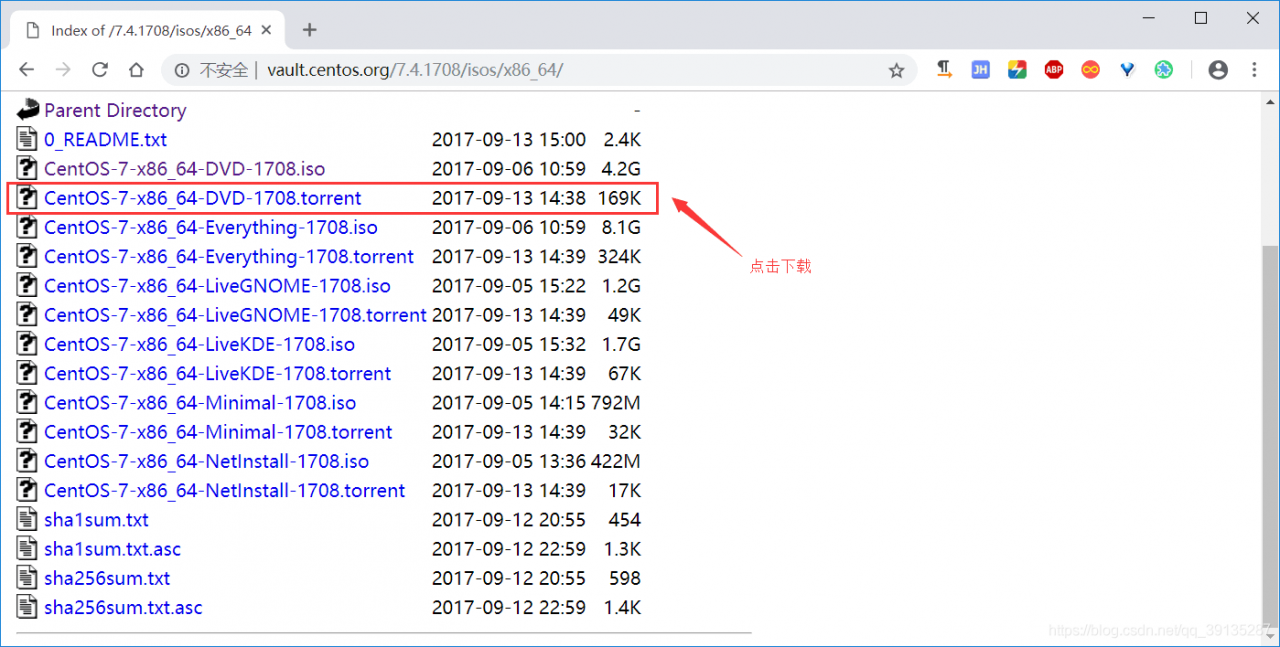1280x647 pixels.
Task: Download CentOS-7-x86_64-NetInstall-1708.torrent
Action: coord(225,491)
